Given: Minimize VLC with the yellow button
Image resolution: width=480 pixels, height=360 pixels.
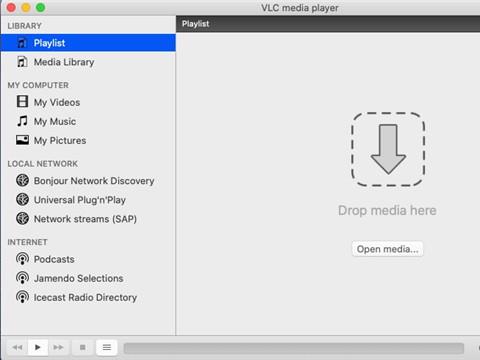Looking at the screenshot, I should click(x=26, y=7).
